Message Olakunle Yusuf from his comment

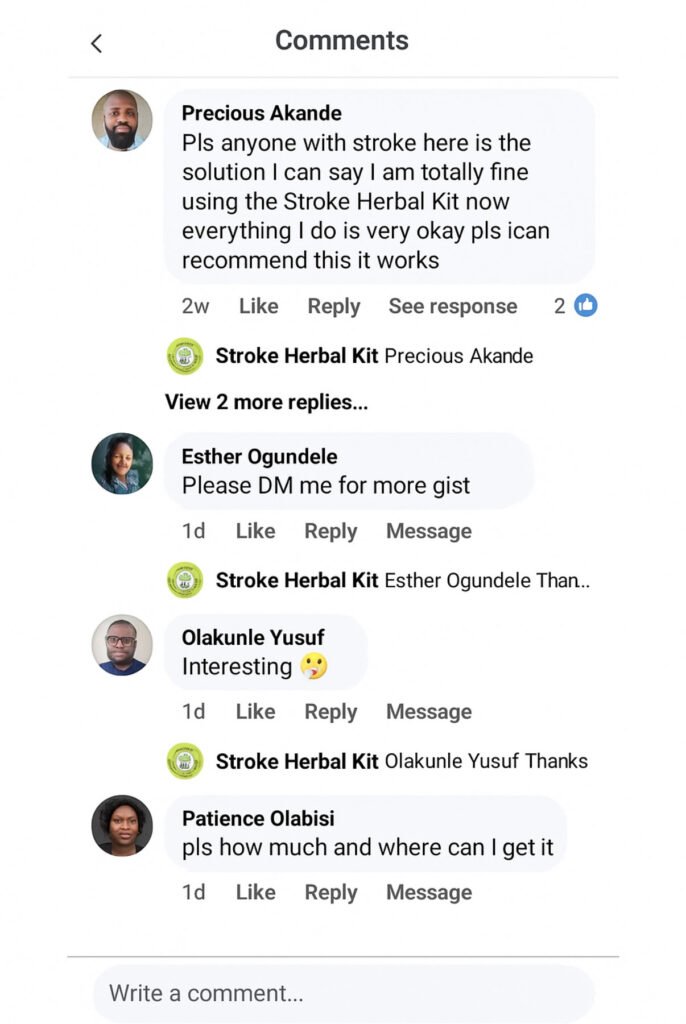click(x=429, y=711)
